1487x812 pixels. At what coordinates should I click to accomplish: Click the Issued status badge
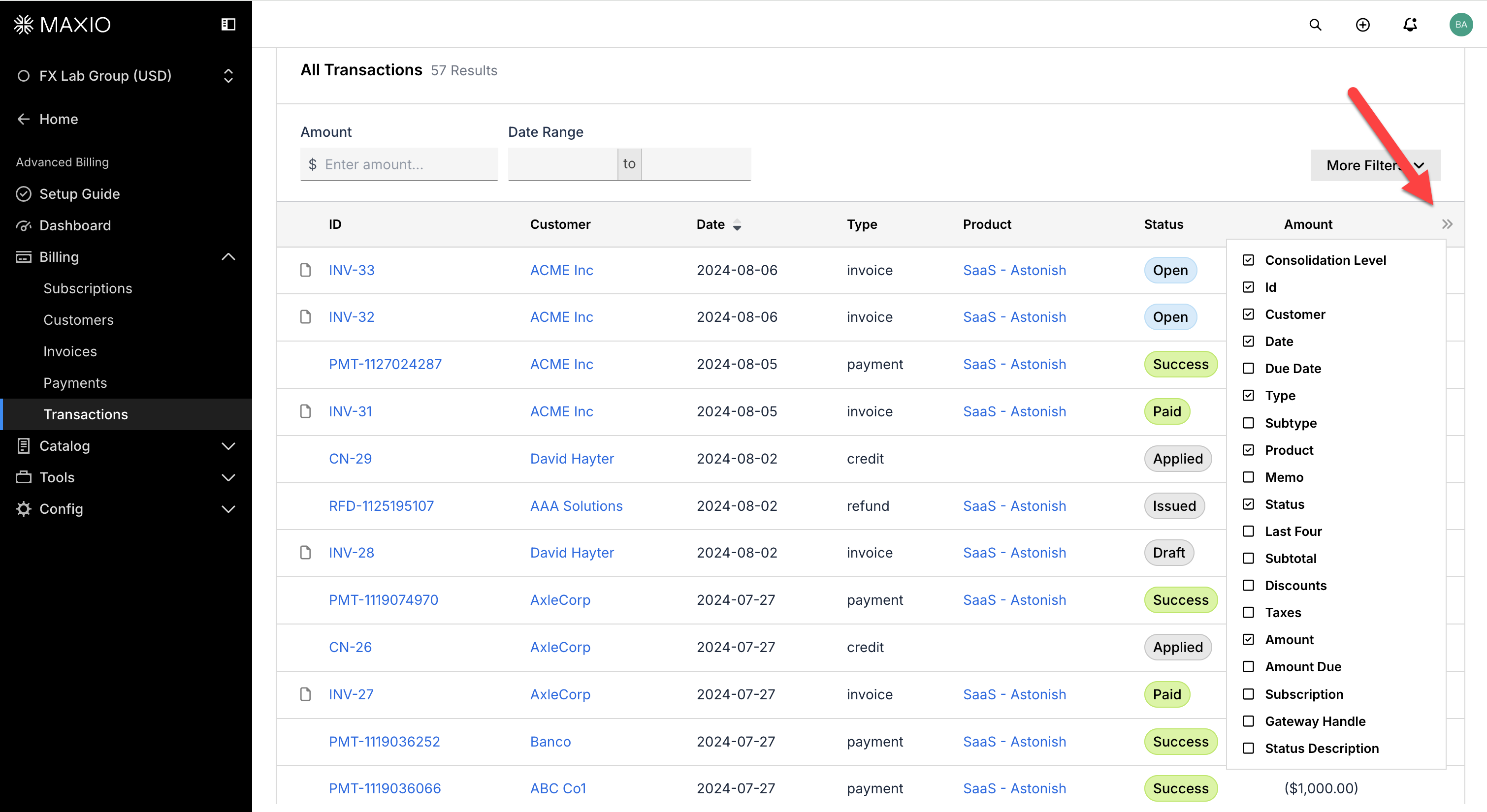click(1174, 506)
